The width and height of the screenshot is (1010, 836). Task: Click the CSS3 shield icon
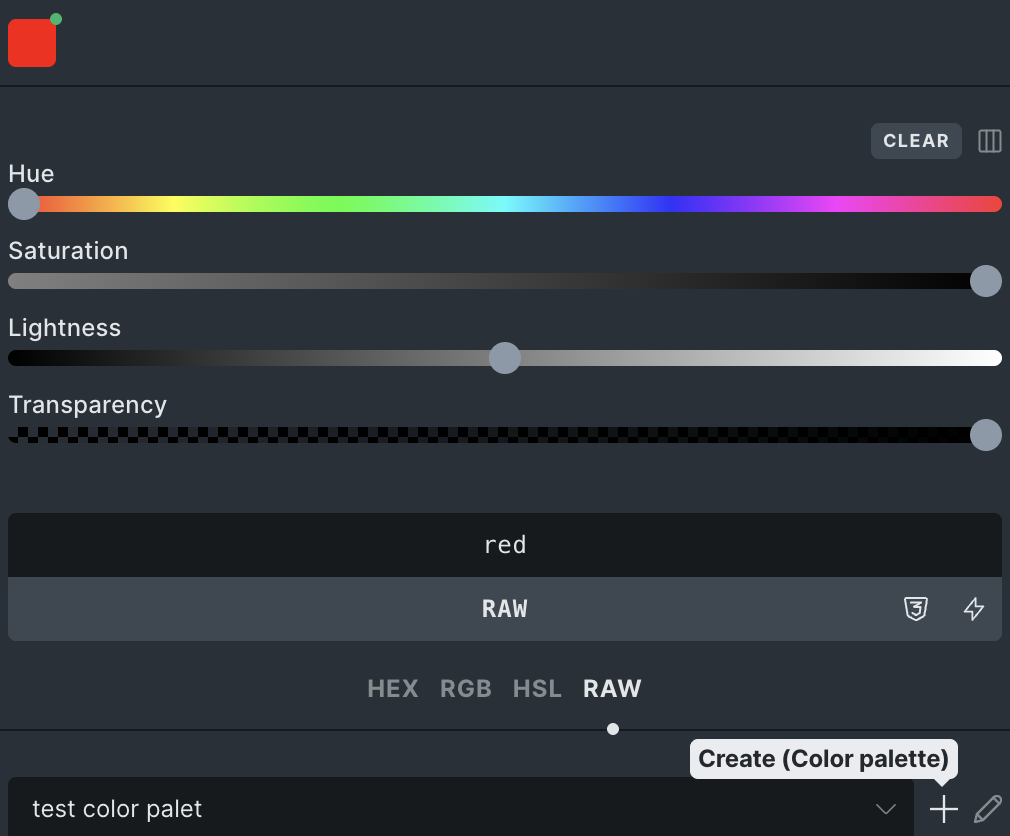pyautogui.click(x=915, y=609)
